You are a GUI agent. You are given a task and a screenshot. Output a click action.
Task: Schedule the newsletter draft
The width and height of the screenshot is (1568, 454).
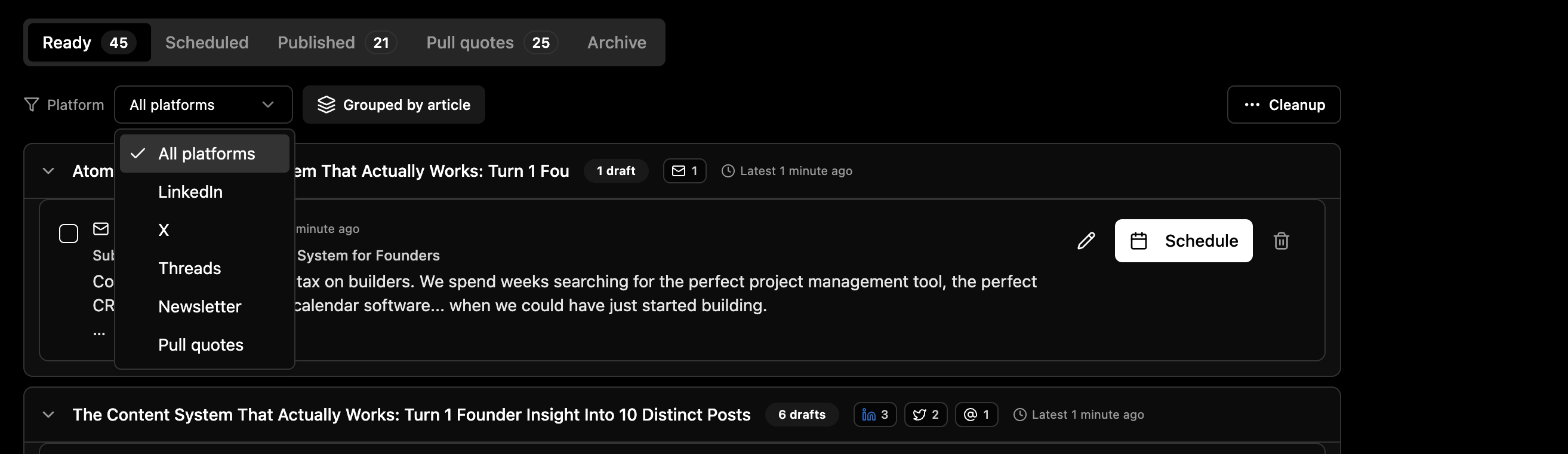pyautogui.click(x=1183, y=241)
